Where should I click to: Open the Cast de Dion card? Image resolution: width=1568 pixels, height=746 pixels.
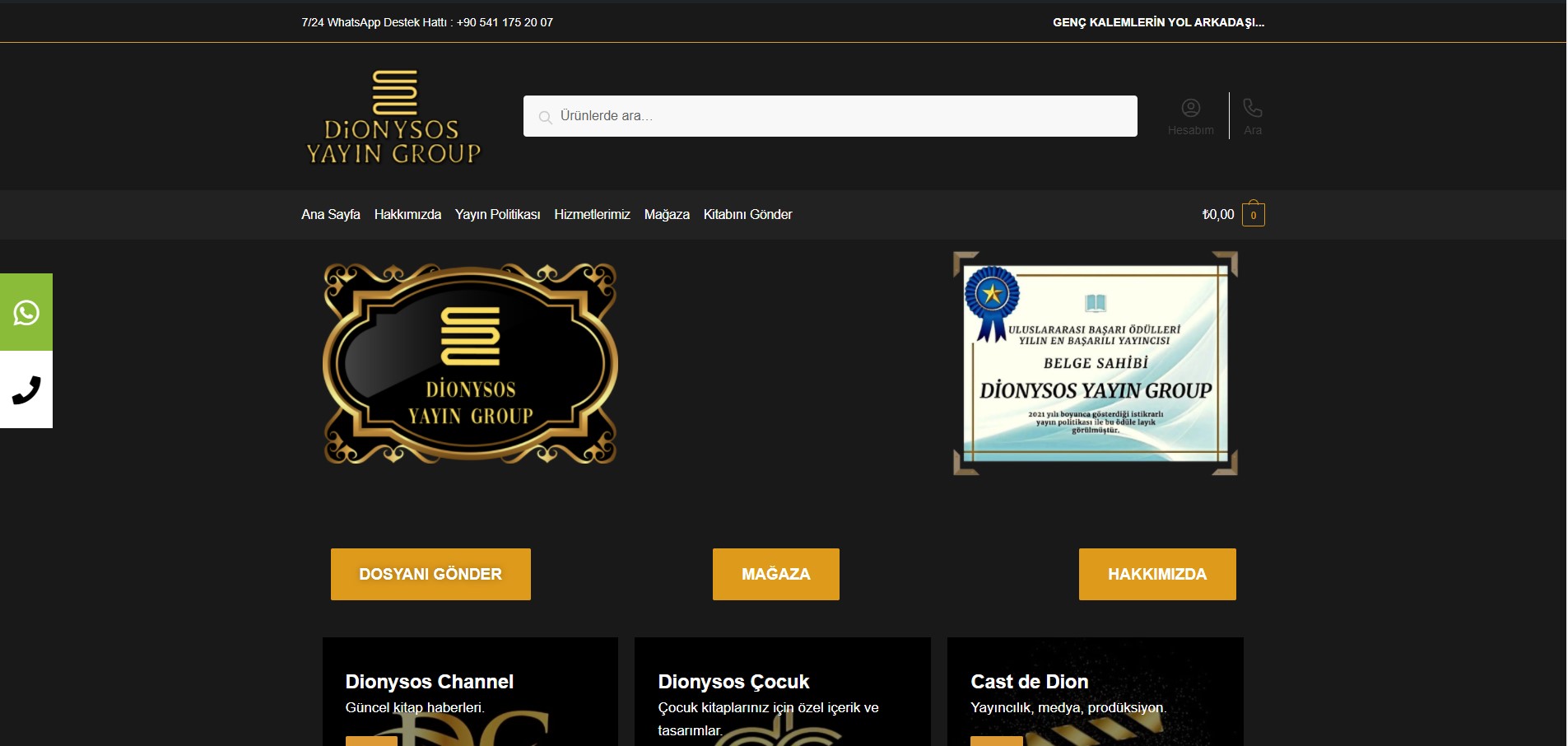pyautogui.click(x=1096, y=692)
